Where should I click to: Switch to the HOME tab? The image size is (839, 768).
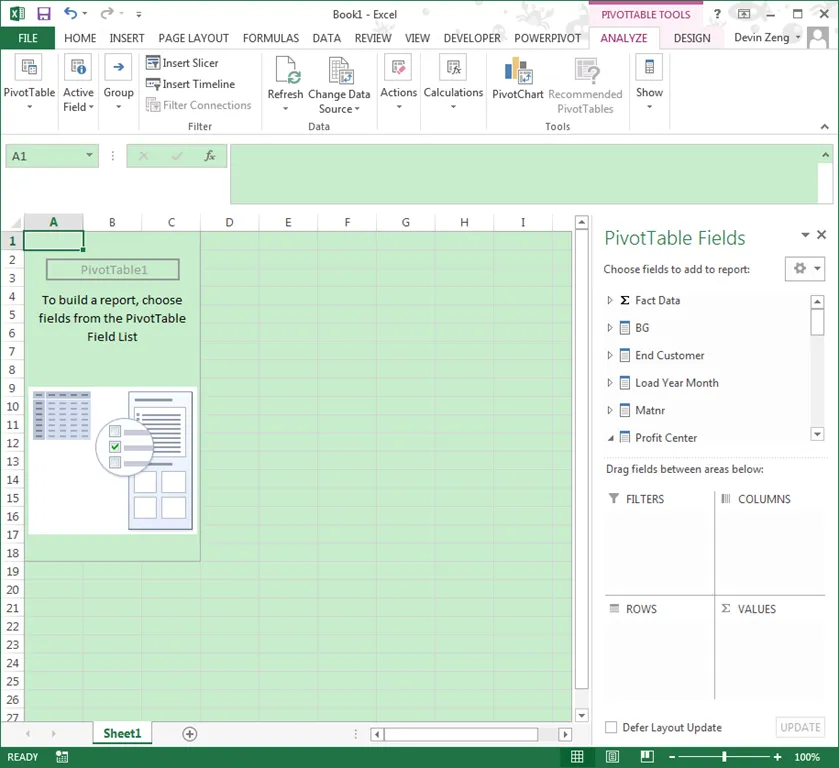click(x=80, y=38)
